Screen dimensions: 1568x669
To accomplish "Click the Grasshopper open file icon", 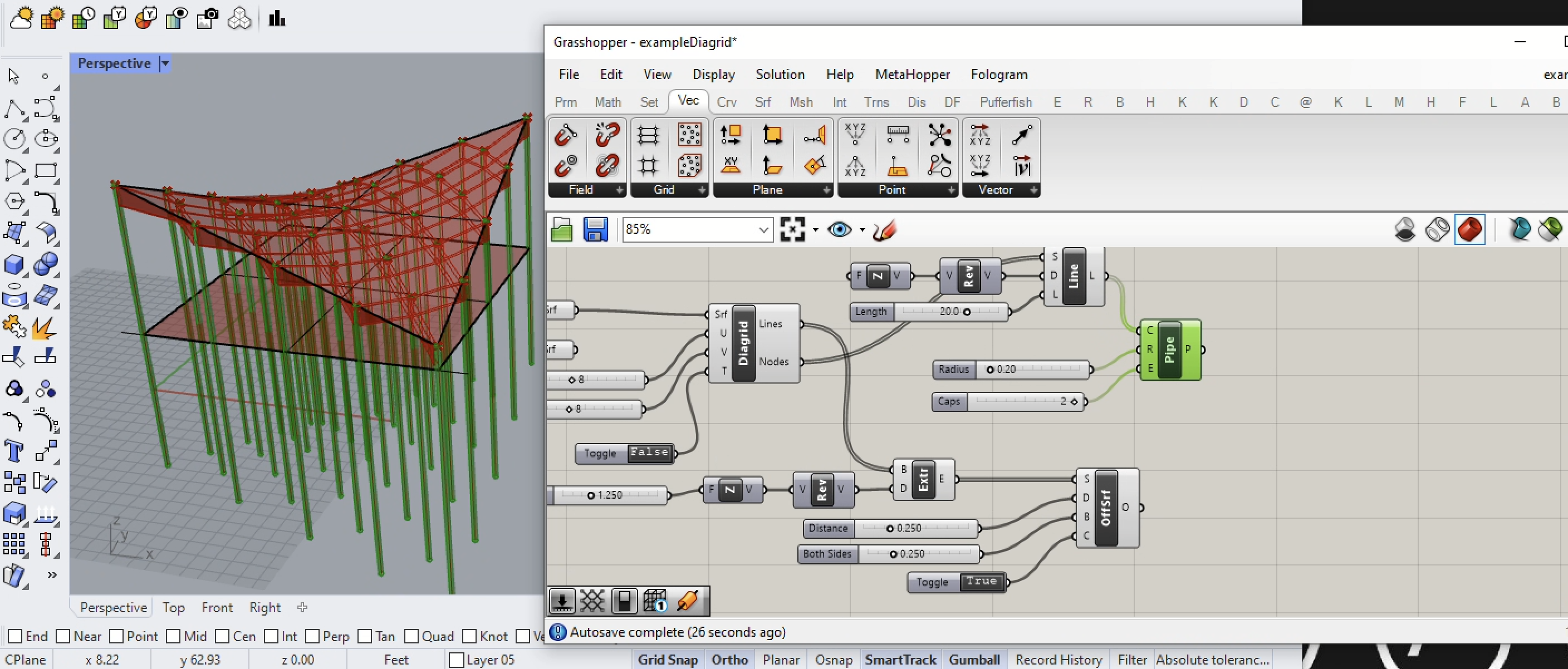I will [561, 230].
